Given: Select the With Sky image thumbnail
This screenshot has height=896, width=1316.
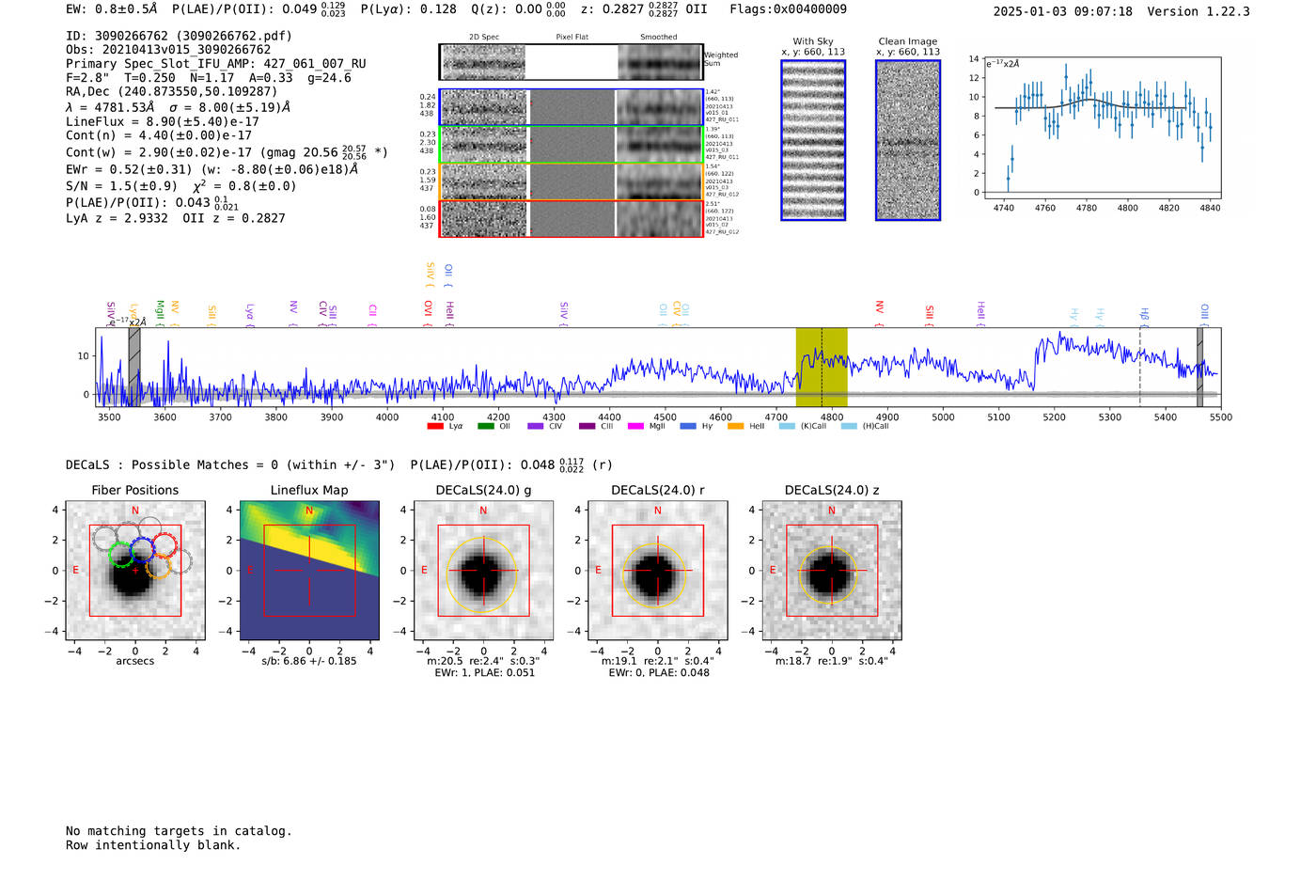Looking at the screenshot, I should coord(813,140).
